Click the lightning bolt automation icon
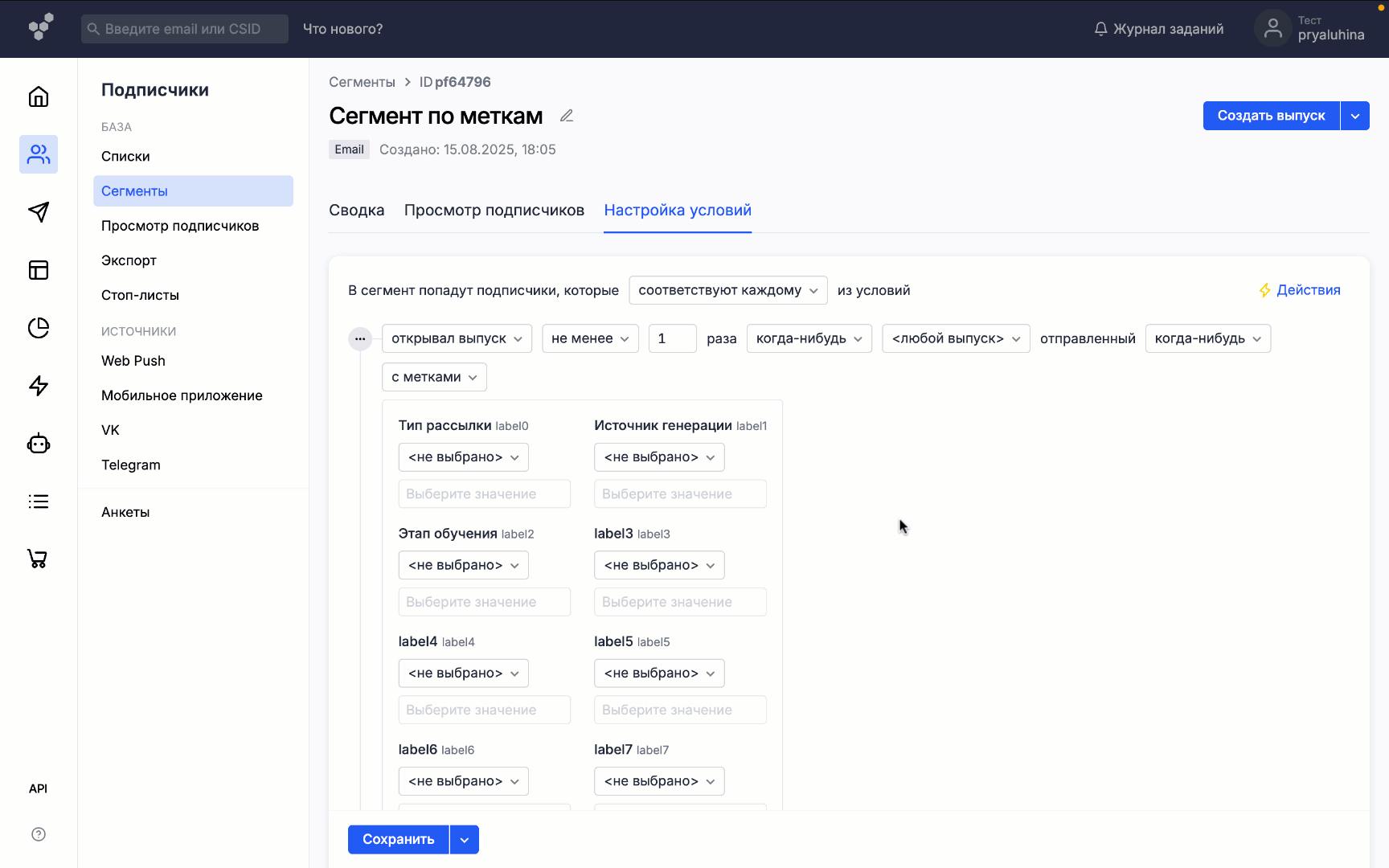Viewport: 1389px width, 868px height. [39, 386]
